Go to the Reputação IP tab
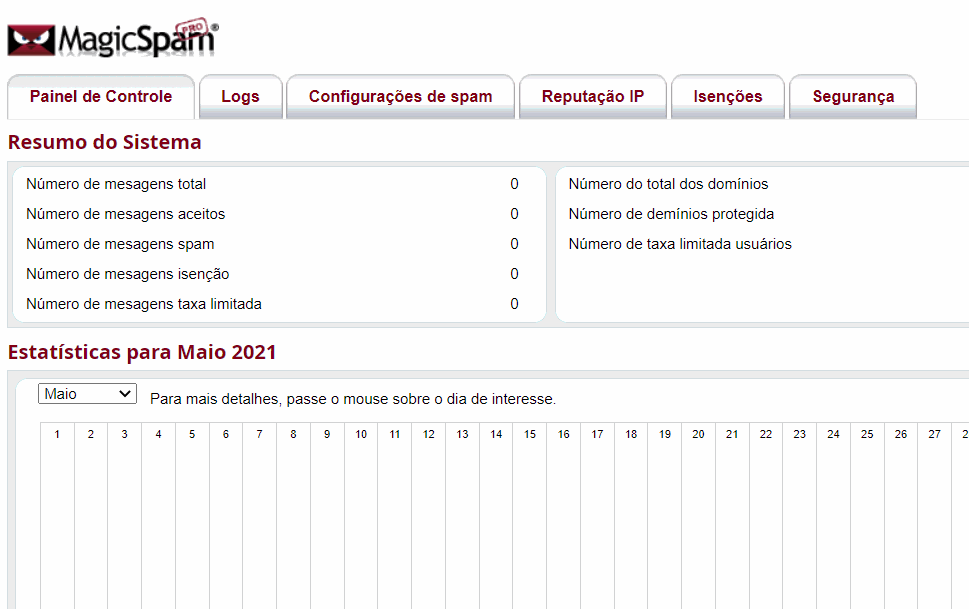 tap(593, 97)
